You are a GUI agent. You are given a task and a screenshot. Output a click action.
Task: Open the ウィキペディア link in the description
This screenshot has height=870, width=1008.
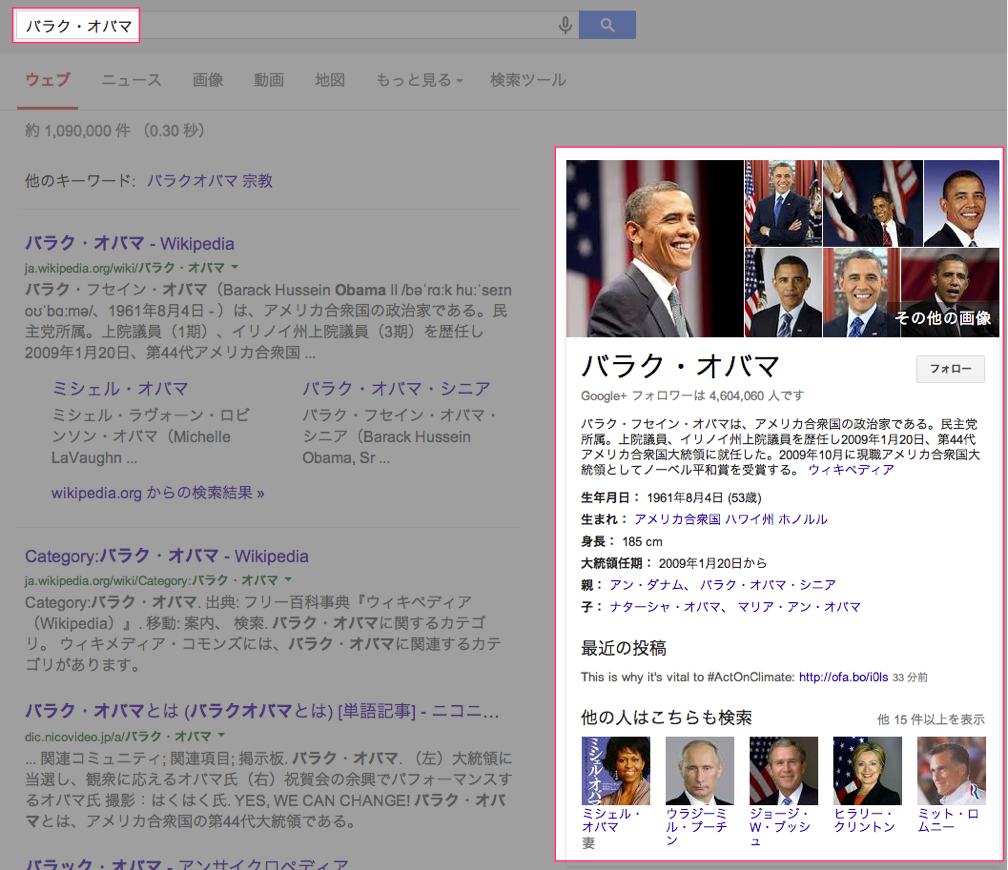(851, 470)
